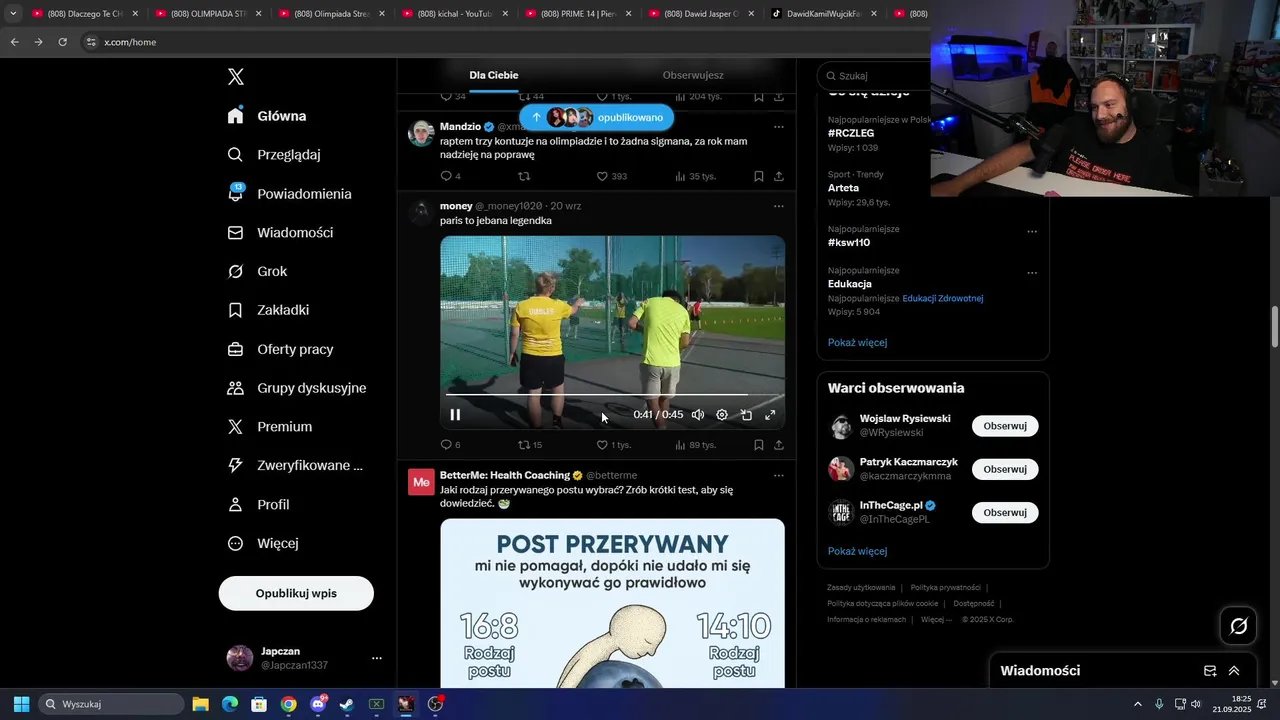Click the X logo in the sidebar
This screenshot has width=1280, height=720.
pos(236,77)
